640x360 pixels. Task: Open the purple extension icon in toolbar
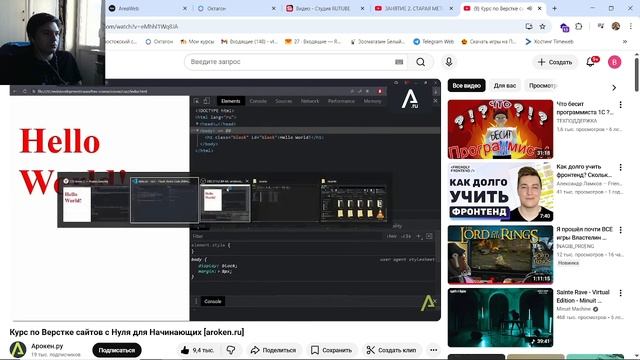point(564,27)
